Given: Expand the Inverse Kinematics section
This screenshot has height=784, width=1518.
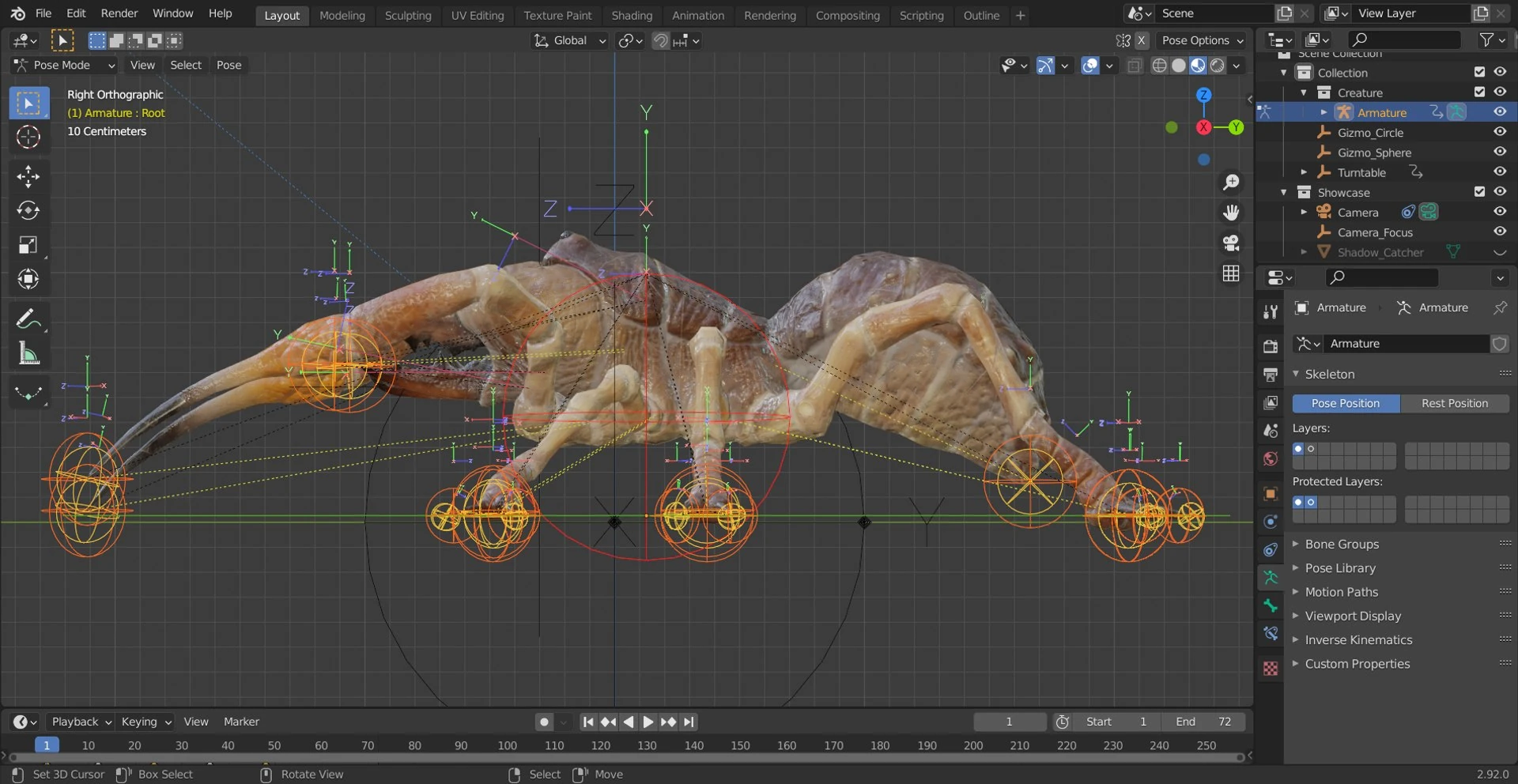Looking at the screenshot, I should point(1358,639).
